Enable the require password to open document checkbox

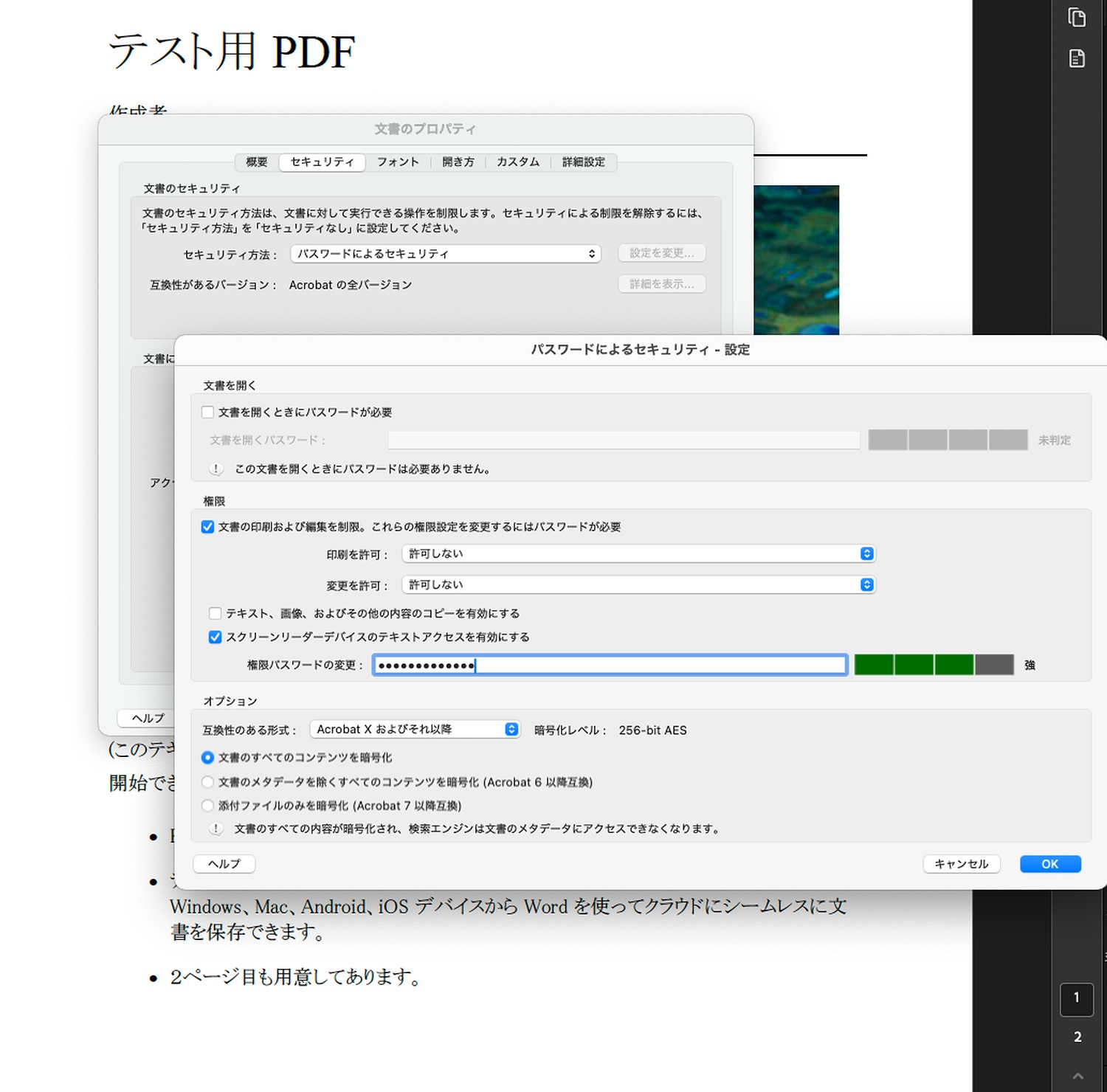tap(208, 412)
